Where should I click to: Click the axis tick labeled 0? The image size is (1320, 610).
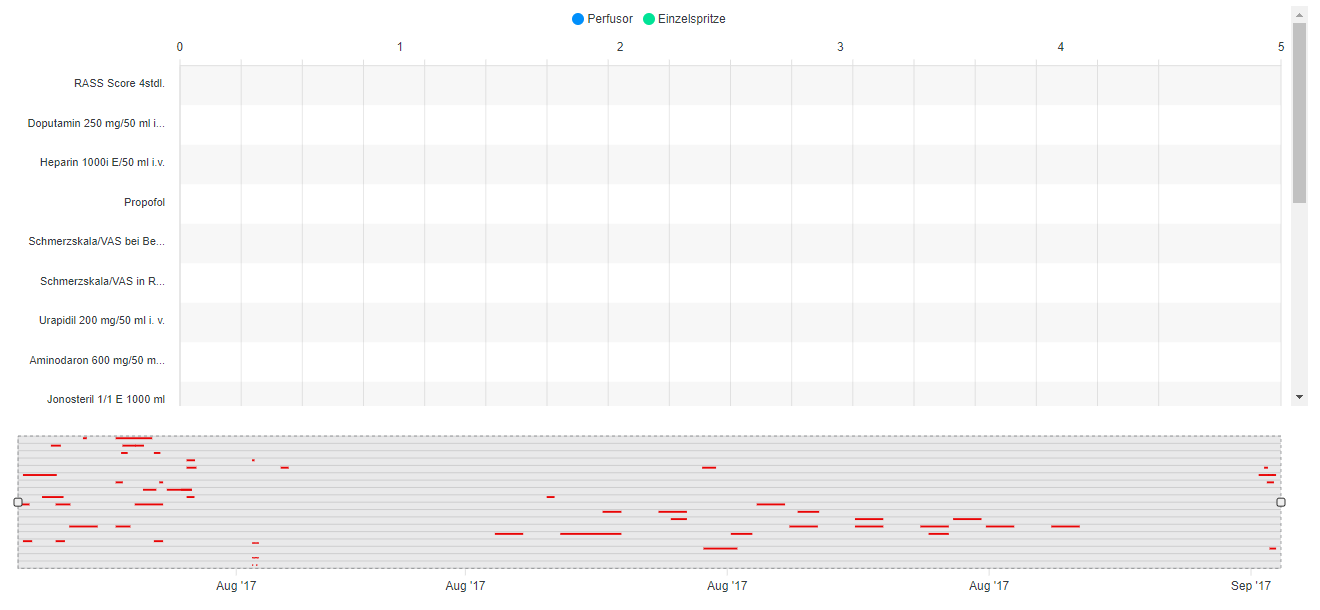click(x=180, y=46)
